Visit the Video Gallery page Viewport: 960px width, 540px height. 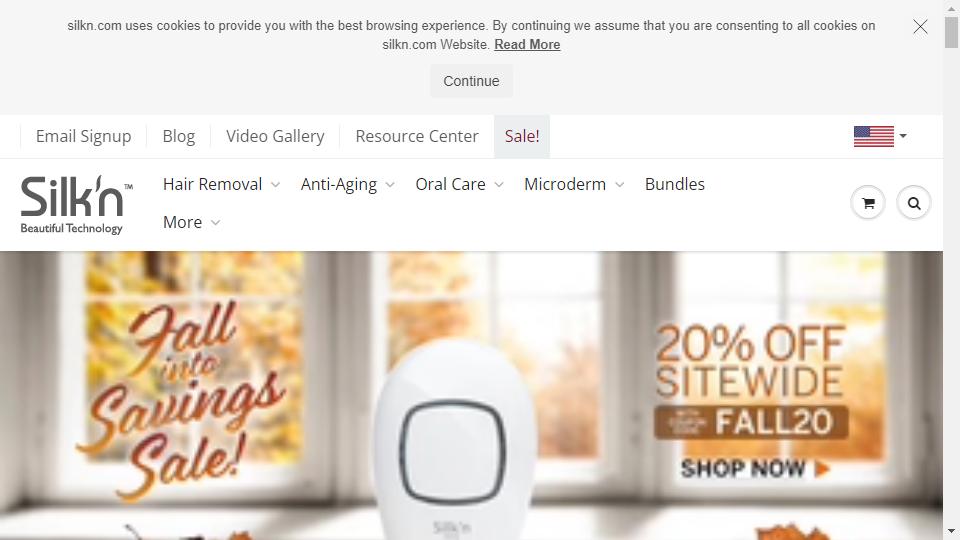coord(275,136)
